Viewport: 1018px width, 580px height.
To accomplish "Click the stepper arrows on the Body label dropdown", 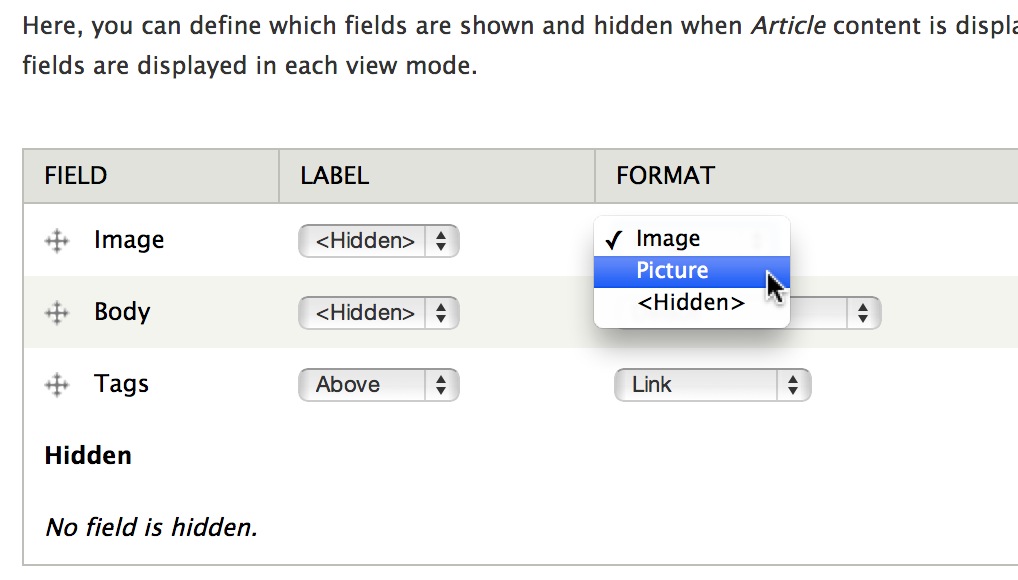I will click(x=442, y=312).
